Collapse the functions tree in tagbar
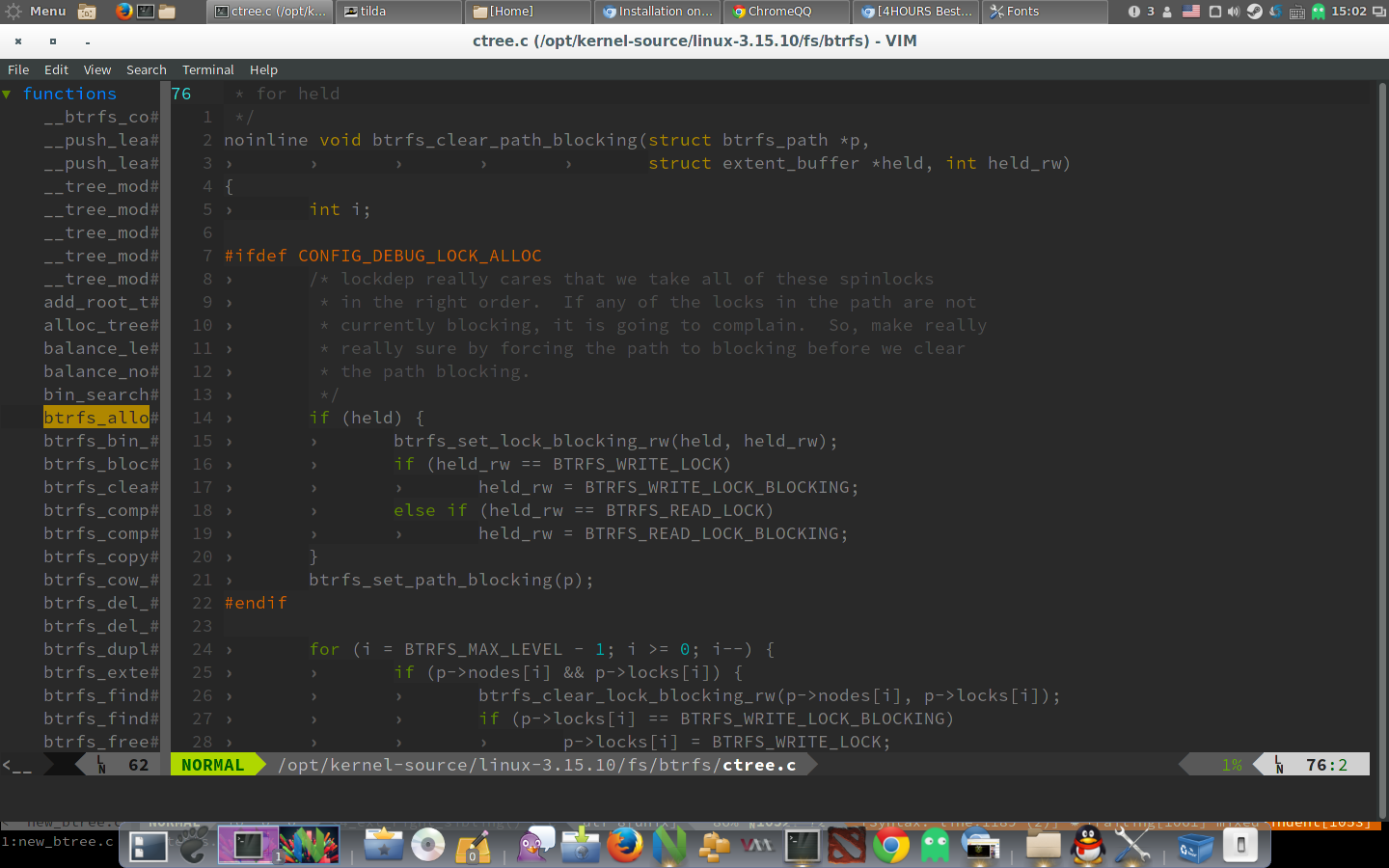 point(7,94)
